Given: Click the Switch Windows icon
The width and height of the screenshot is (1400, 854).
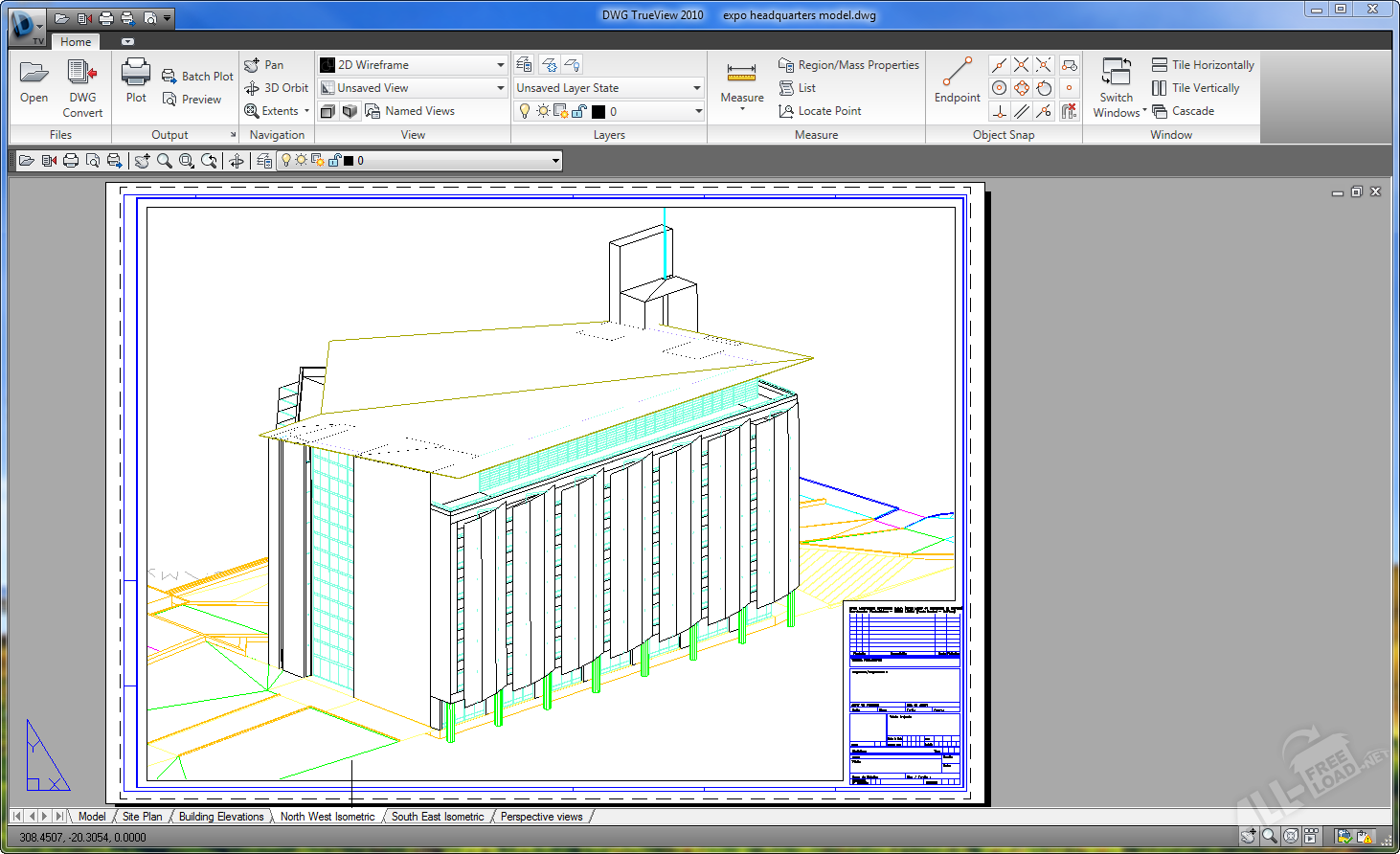Looking at the screenshot, I should [x=1117, y=74].
